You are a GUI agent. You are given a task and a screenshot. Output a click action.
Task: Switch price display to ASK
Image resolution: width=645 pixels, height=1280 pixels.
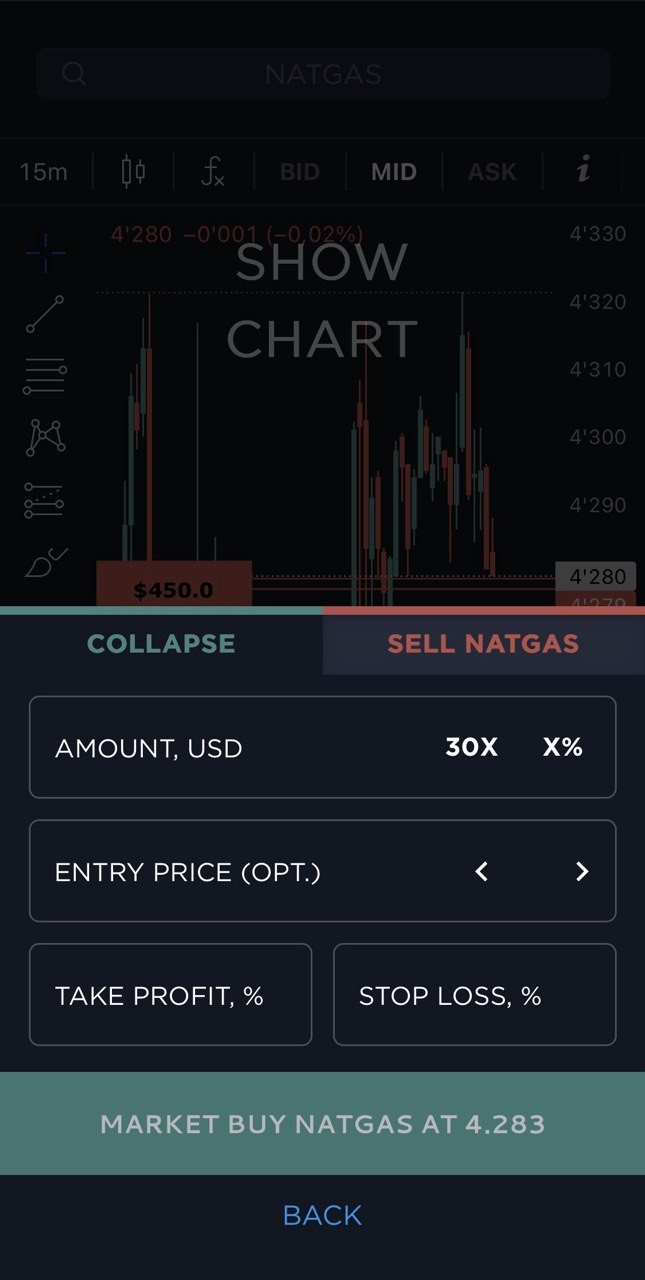(x=491, y=171)
